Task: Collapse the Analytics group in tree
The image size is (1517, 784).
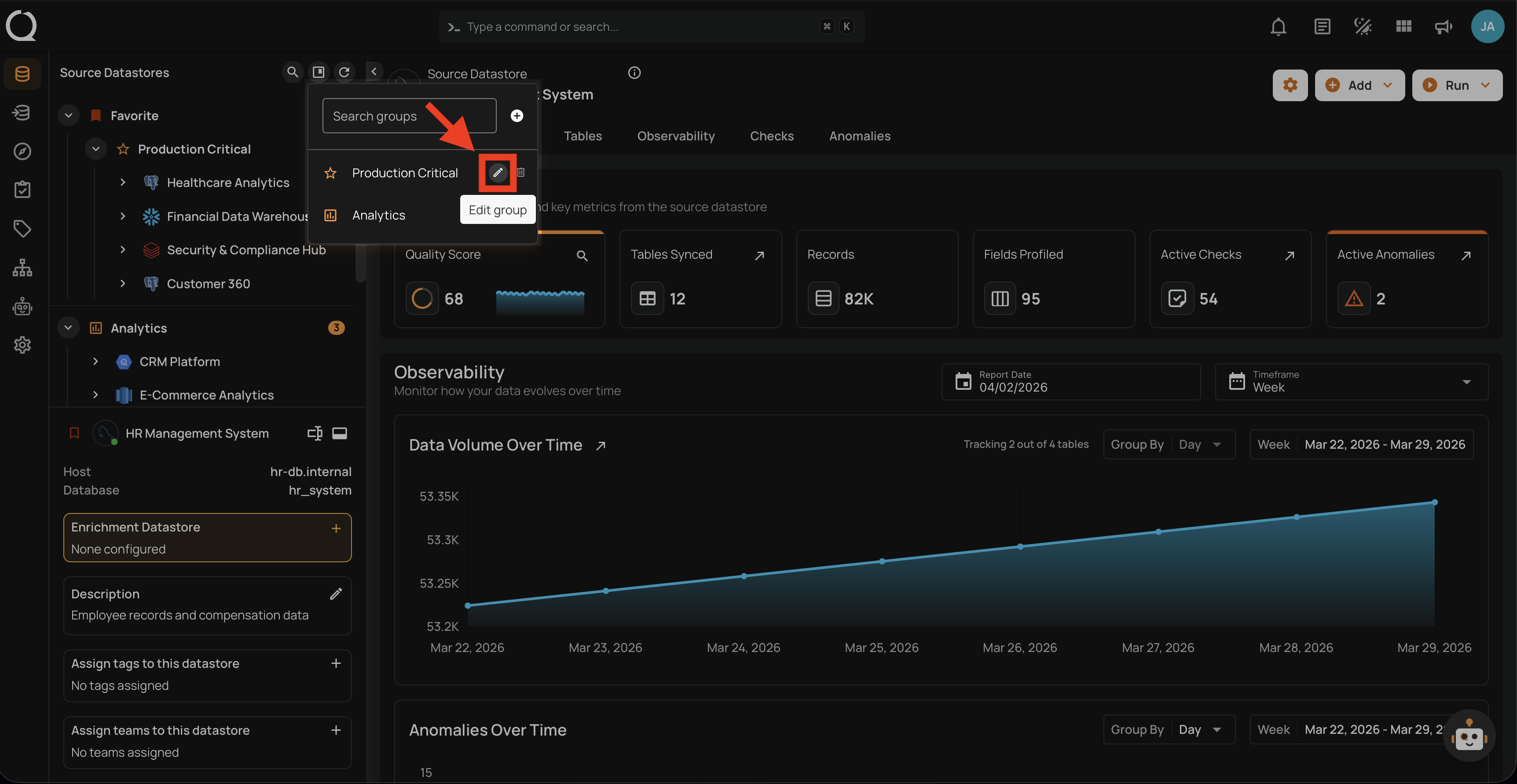Action: click(68, 327)
